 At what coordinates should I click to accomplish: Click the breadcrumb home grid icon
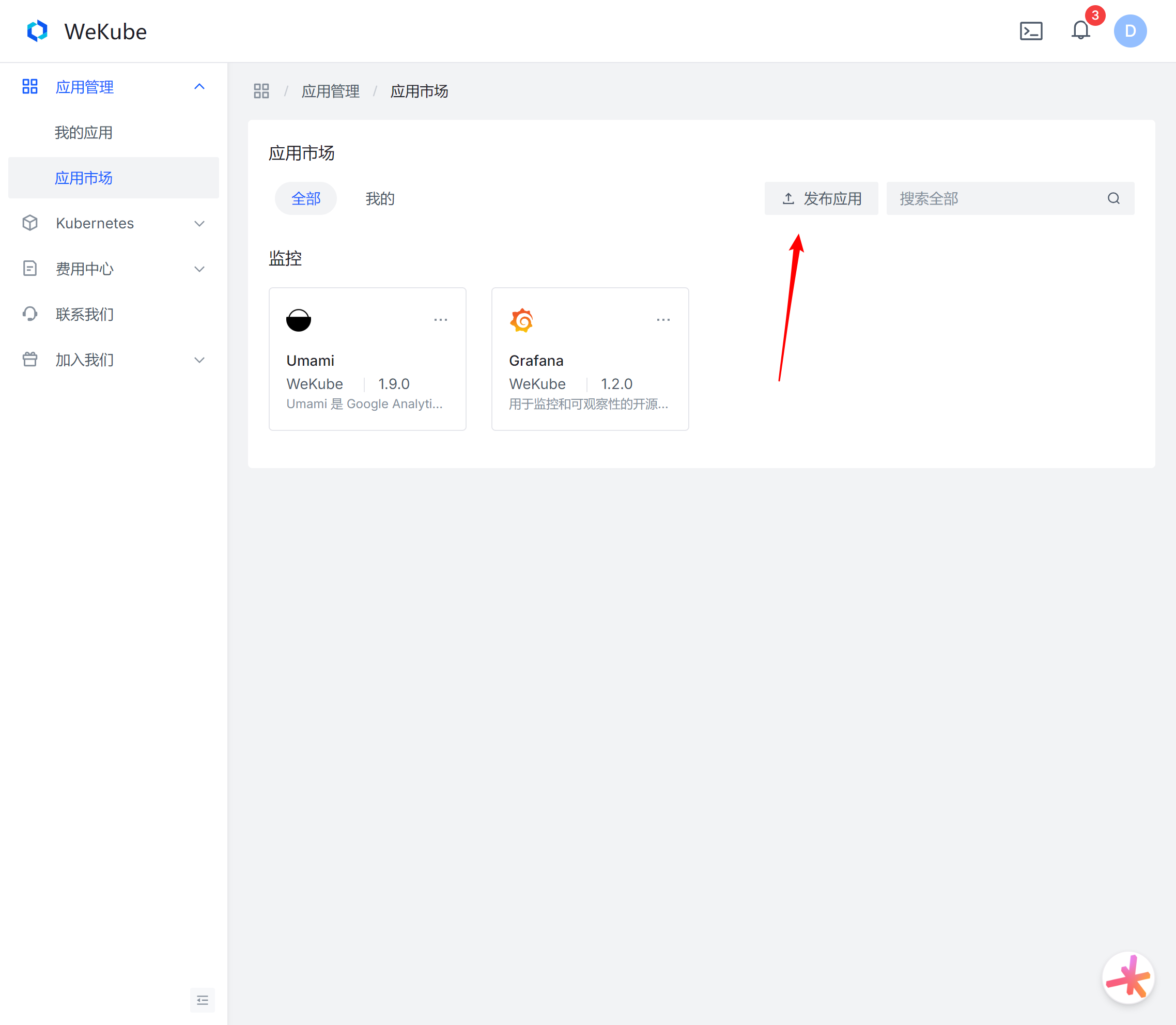[261, 91]
